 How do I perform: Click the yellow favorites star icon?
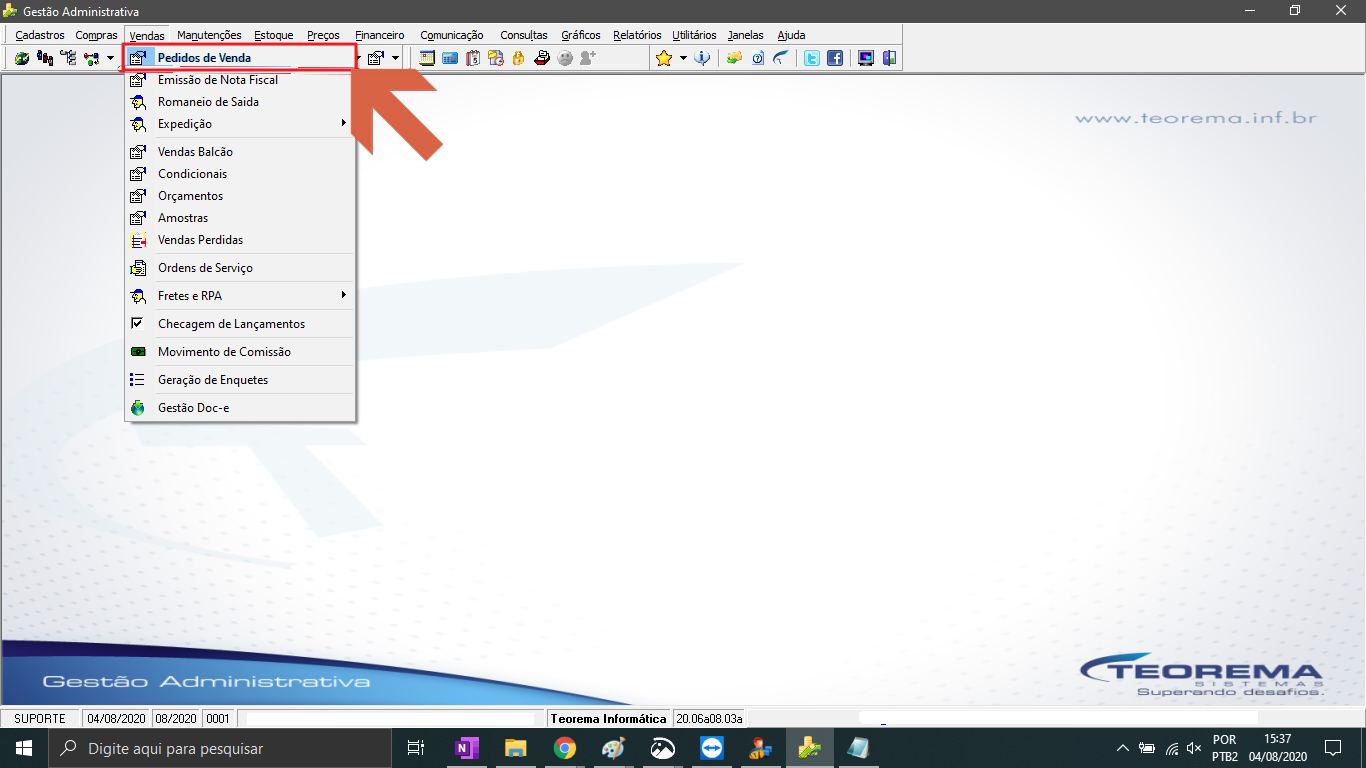pyautogui.click(x=664, y=59)
